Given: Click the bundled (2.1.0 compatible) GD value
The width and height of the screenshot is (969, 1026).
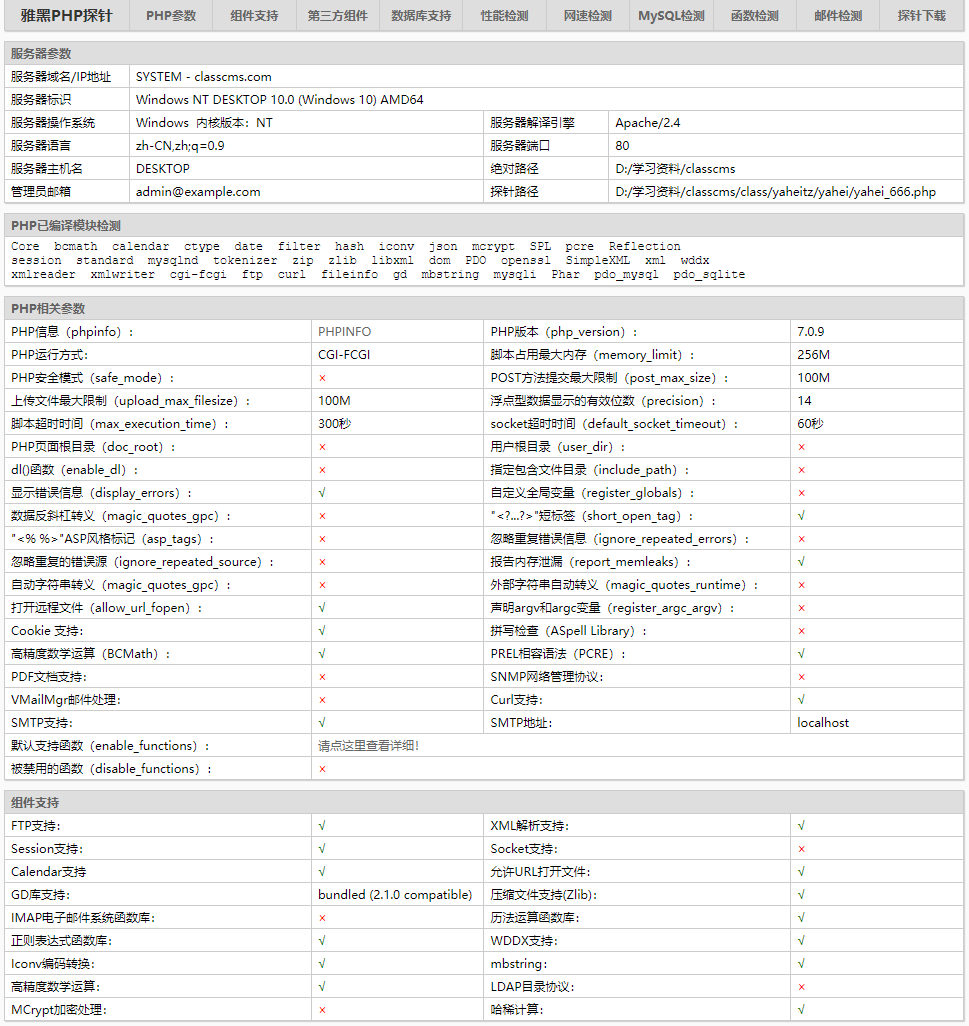Looking at the screenshot, I should tap(395, 894).
